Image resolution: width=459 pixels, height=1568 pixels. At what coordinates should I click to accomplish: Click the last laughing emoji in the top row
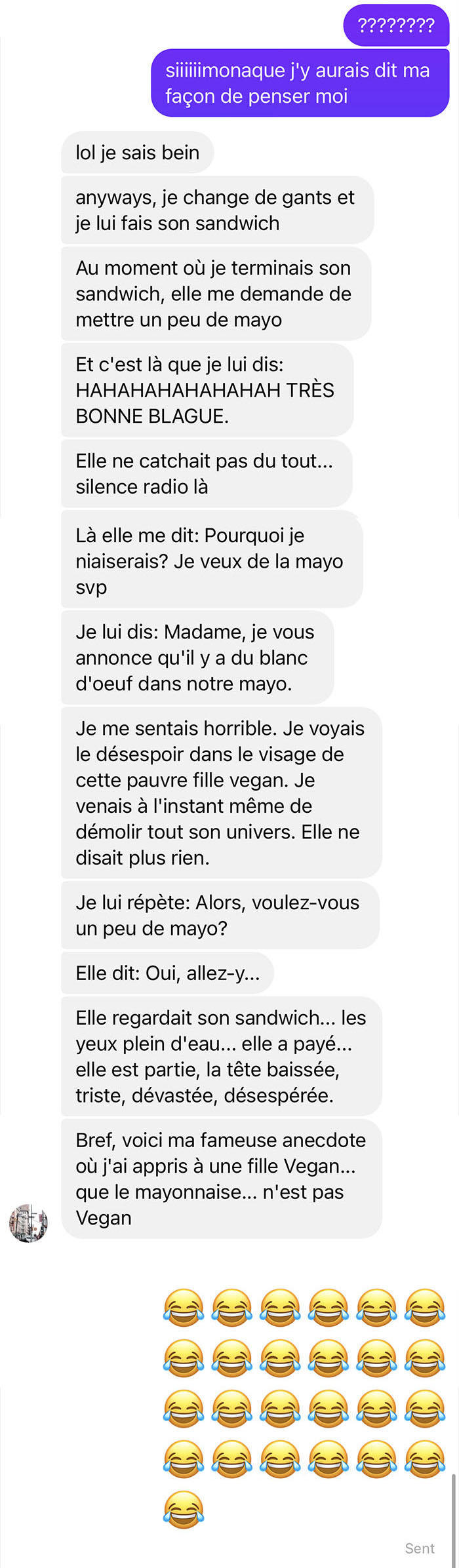point(425,1307)
